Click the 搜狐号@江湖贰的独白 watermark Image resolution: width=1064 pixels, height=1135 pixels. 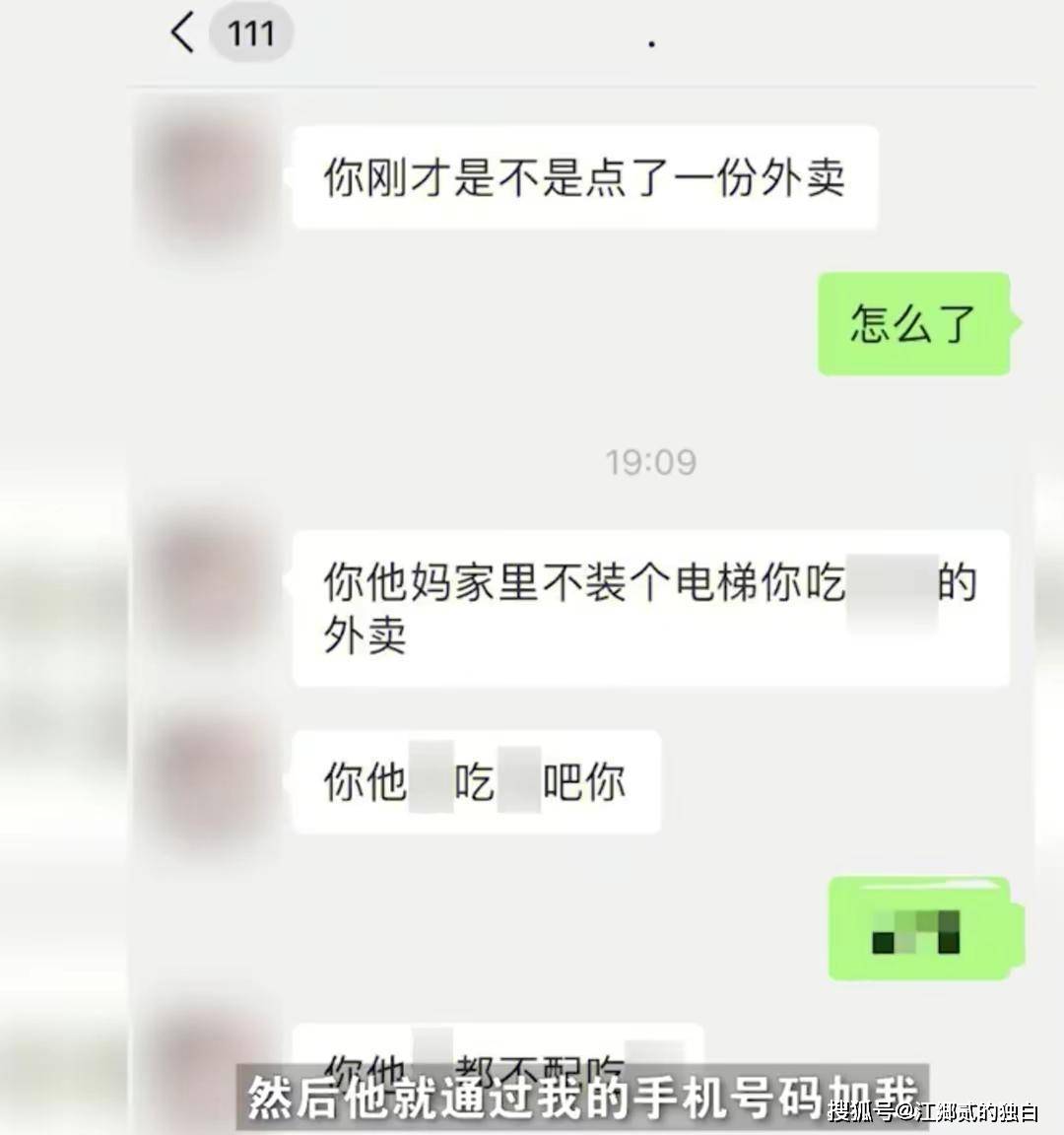[934, 1111]
